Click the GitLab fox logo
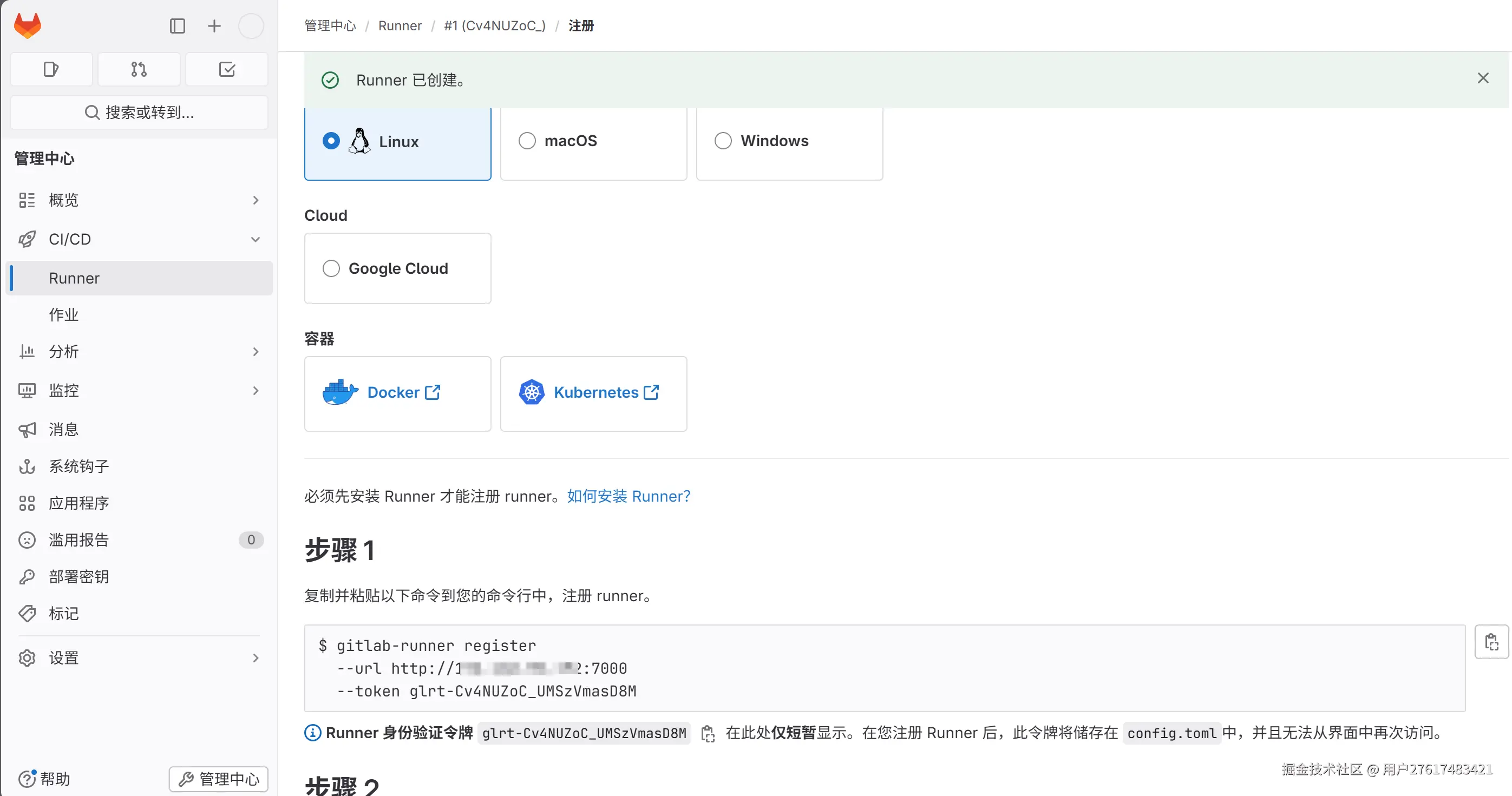Viewport: 1512px width, 796px height. (28, 26)
